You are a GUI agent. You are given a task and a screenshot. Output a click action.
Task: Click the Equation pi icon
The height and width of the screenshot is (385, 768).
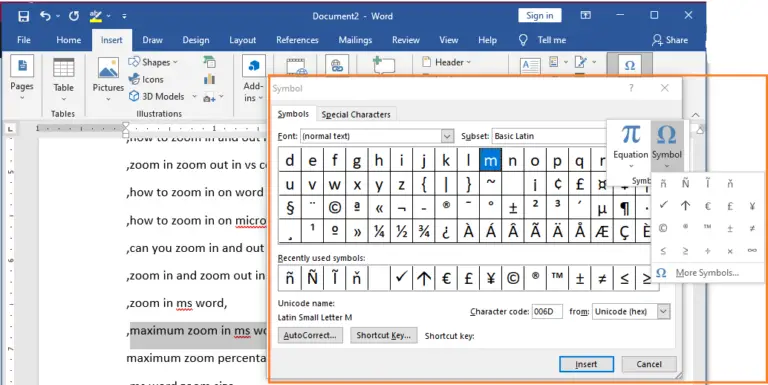click(631, 135)
